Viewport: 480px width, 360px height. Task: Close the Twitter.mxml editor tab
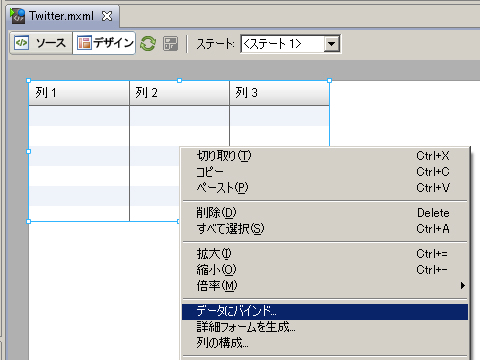(x=107, y=16)
